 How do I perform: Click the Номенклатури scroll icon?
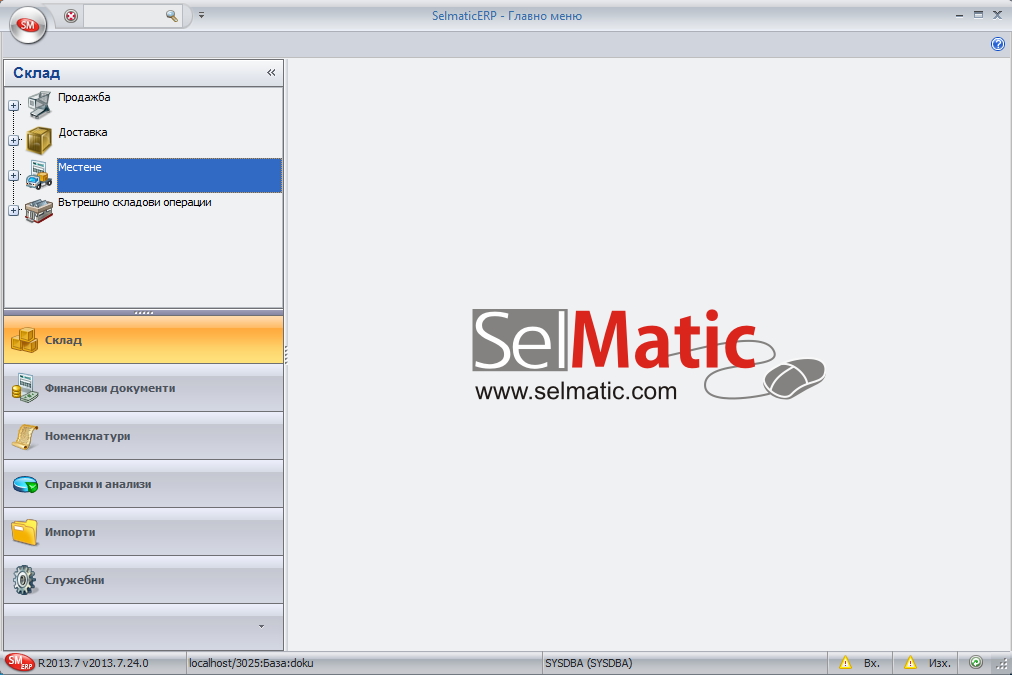[x=25, y=437]
